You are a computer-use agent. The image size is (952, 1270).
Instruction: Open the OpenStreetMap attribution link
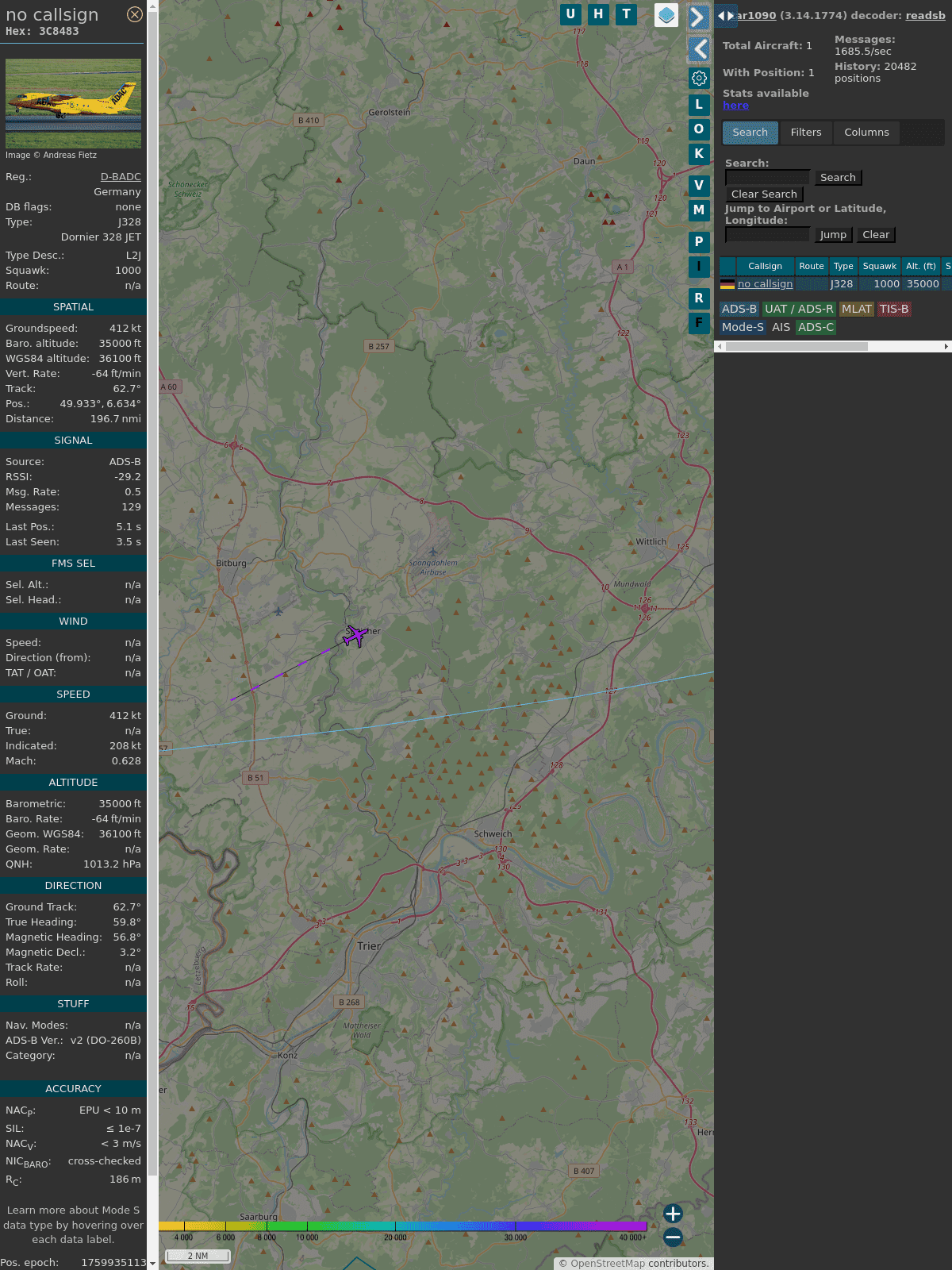(608, 1264)
